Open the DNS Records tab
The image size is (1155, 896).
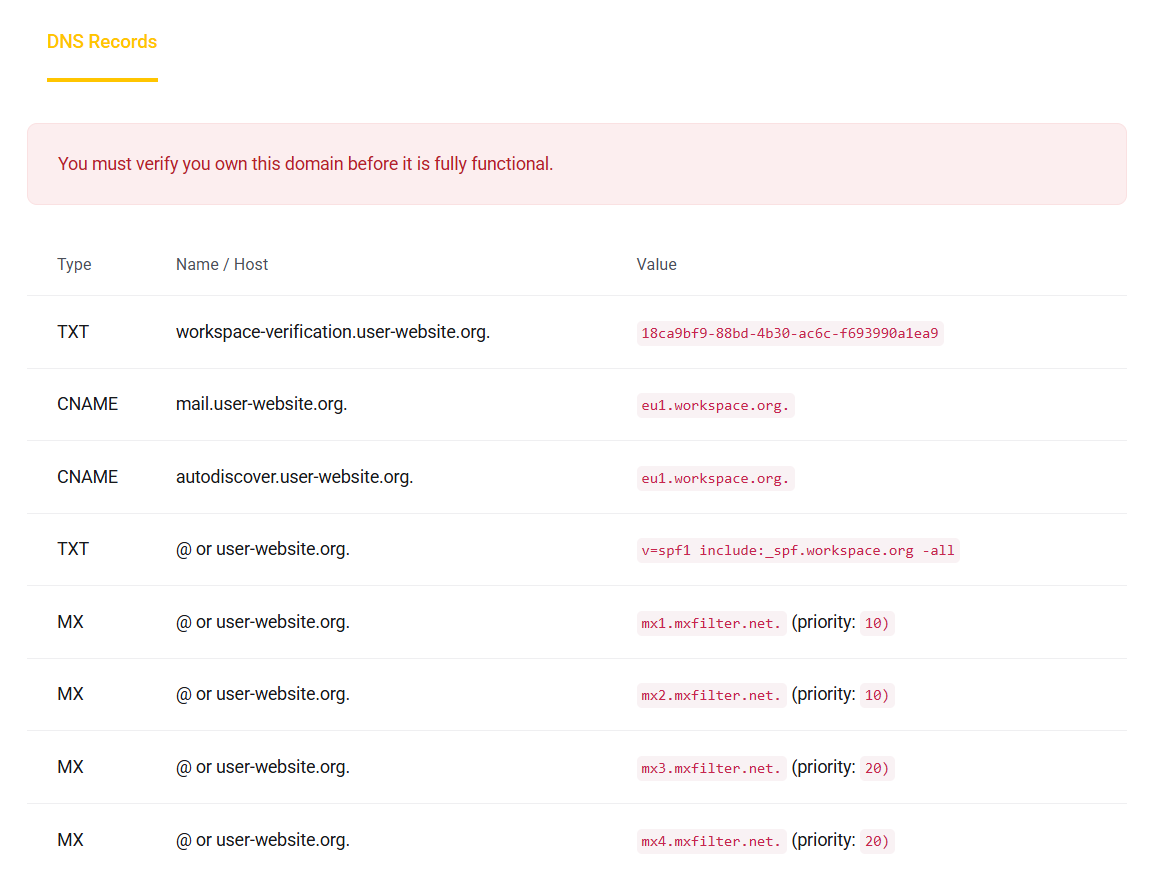point(102,42)
